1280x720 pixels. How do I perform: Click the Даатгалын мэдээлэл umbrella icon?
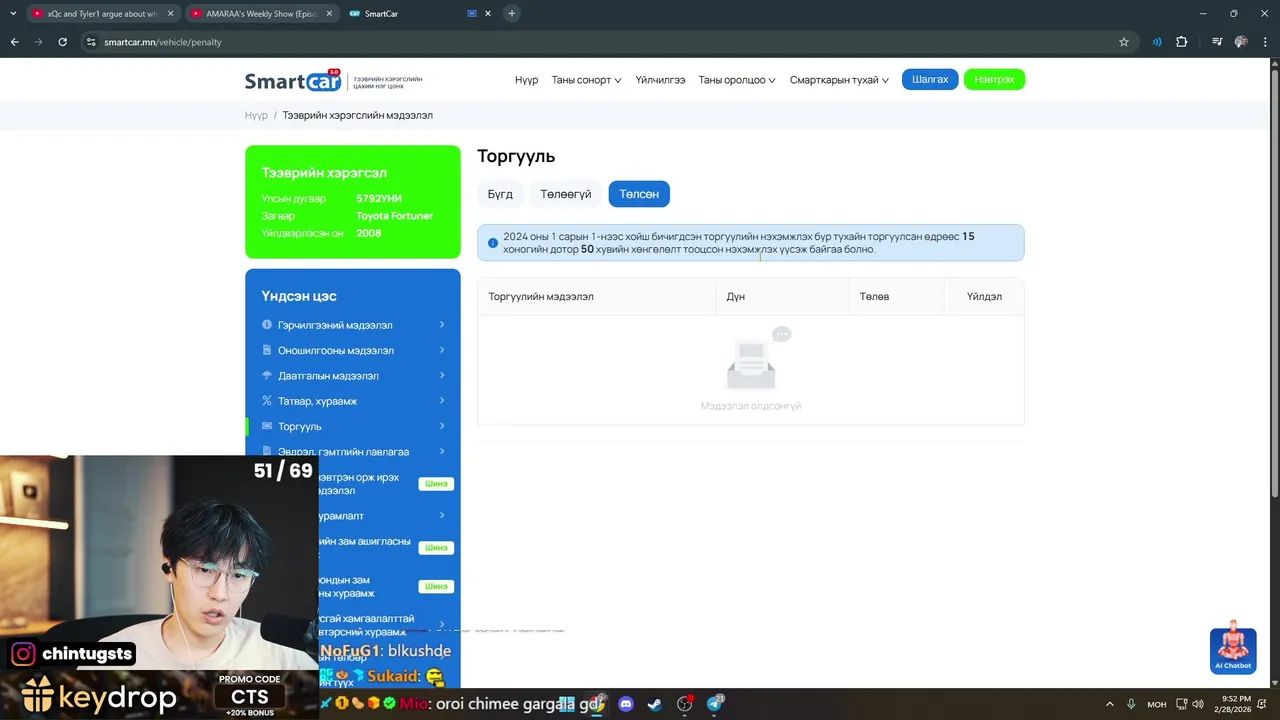267,375
